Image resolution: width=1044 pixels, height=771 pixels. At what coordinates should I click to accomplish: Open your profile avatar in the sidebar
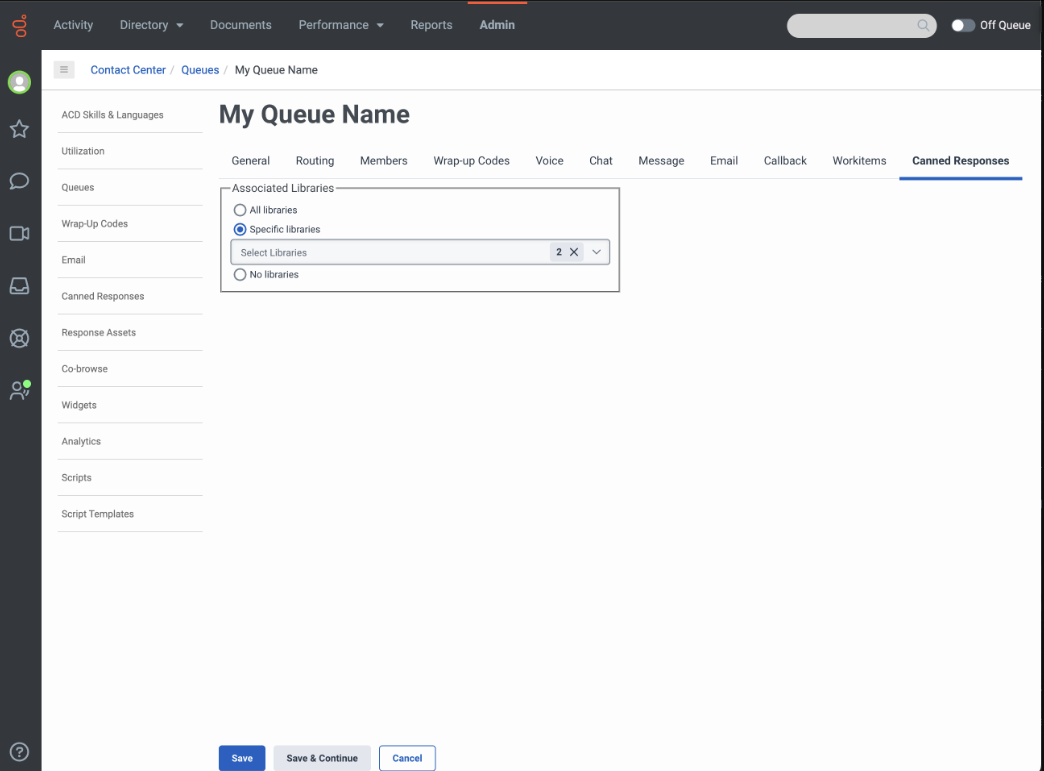pyautogui.click(x=19, y=82)
